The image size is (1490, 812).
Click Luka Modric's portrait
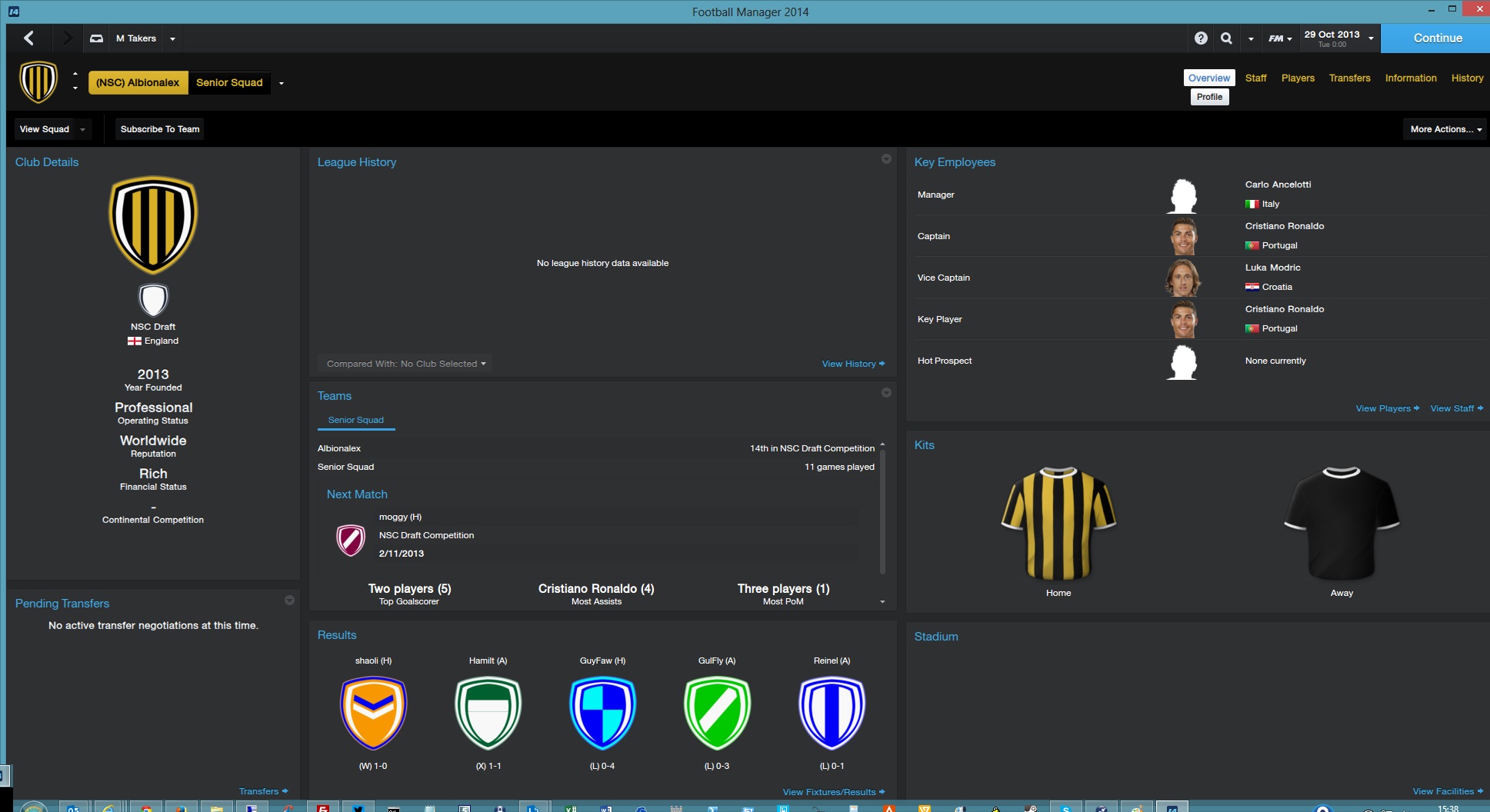pyautogui.click(x=1183, y=278)
